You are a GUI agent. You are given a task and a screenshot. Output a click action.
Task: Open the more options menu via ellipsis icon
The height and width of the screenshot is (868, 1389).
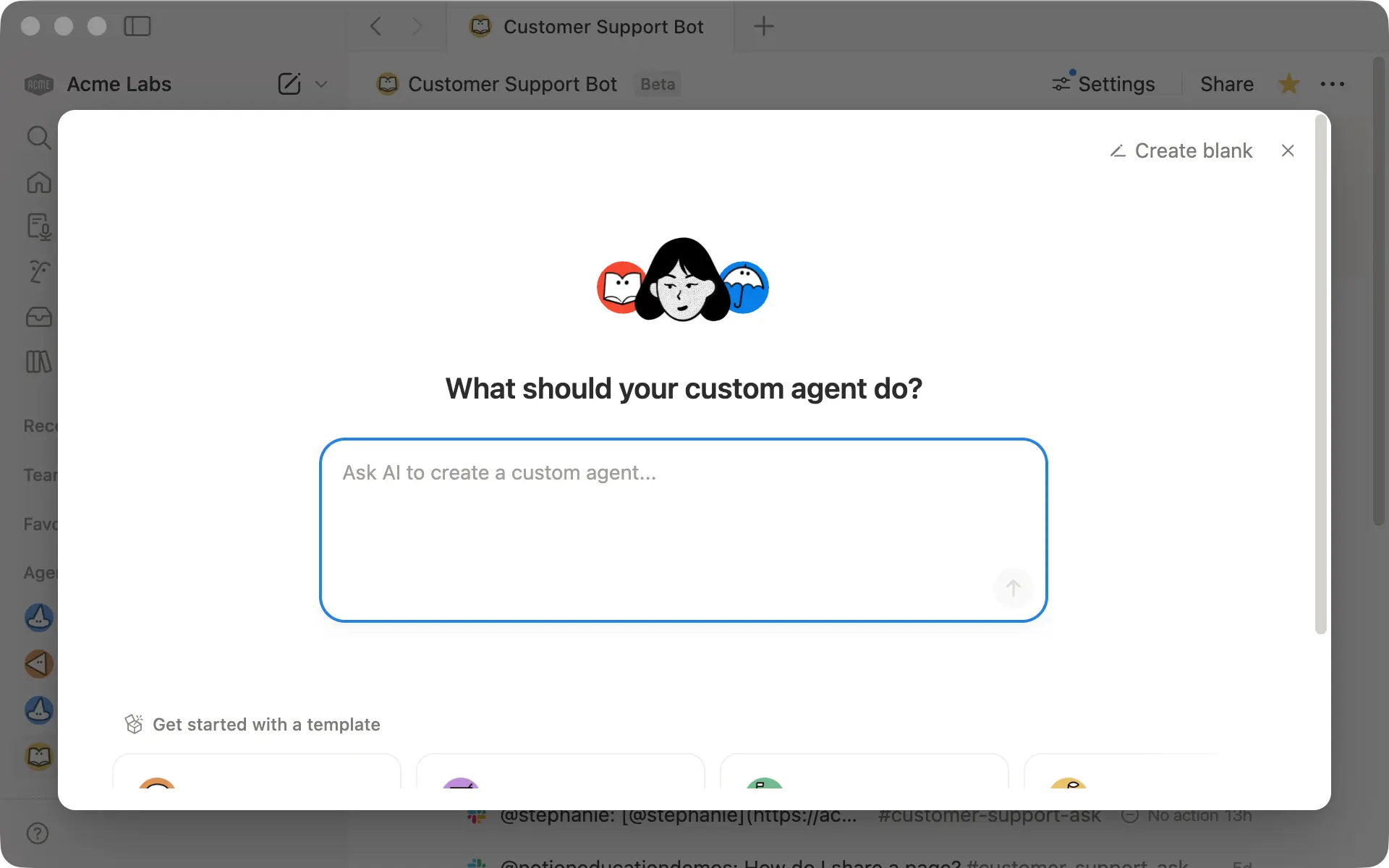1333,84
